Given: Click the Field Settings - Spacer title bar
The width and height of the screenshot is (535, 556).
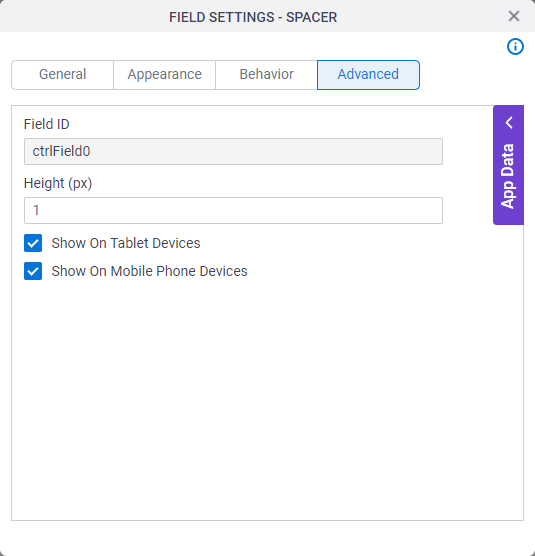Looking at the screenshot, I should [253, 17].
